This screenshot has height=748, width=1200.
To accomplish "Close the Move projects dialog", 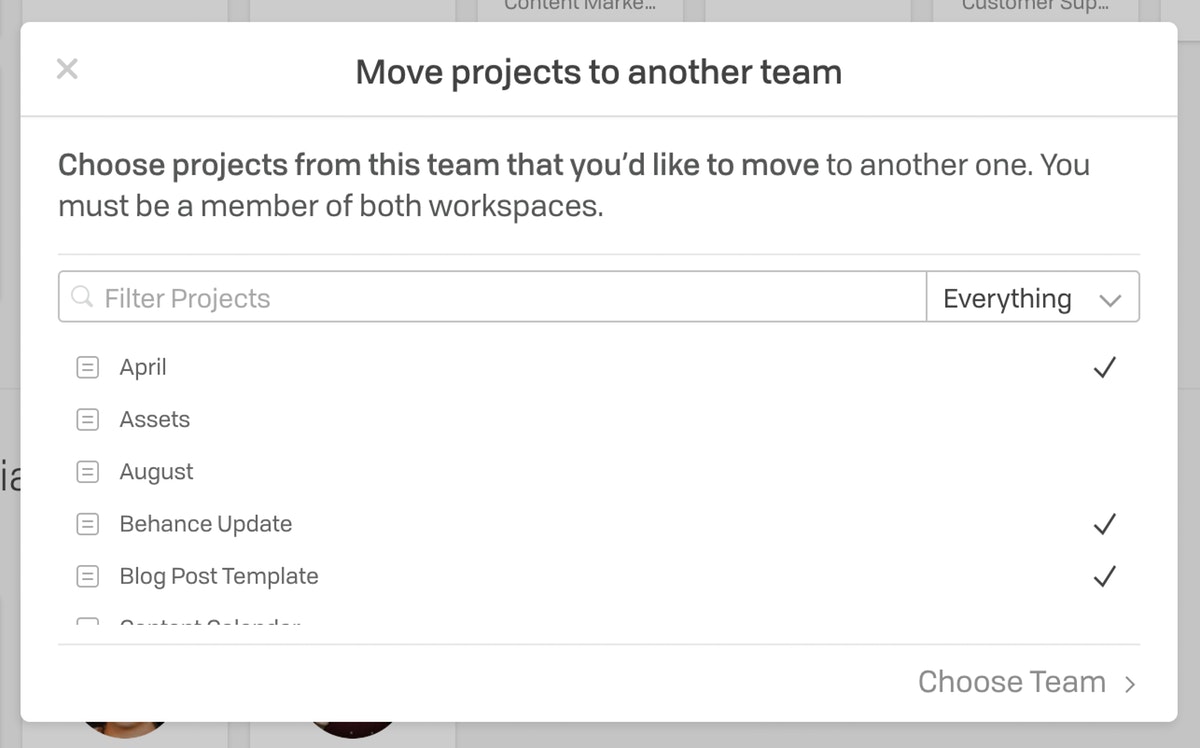I will click(67, 69).
